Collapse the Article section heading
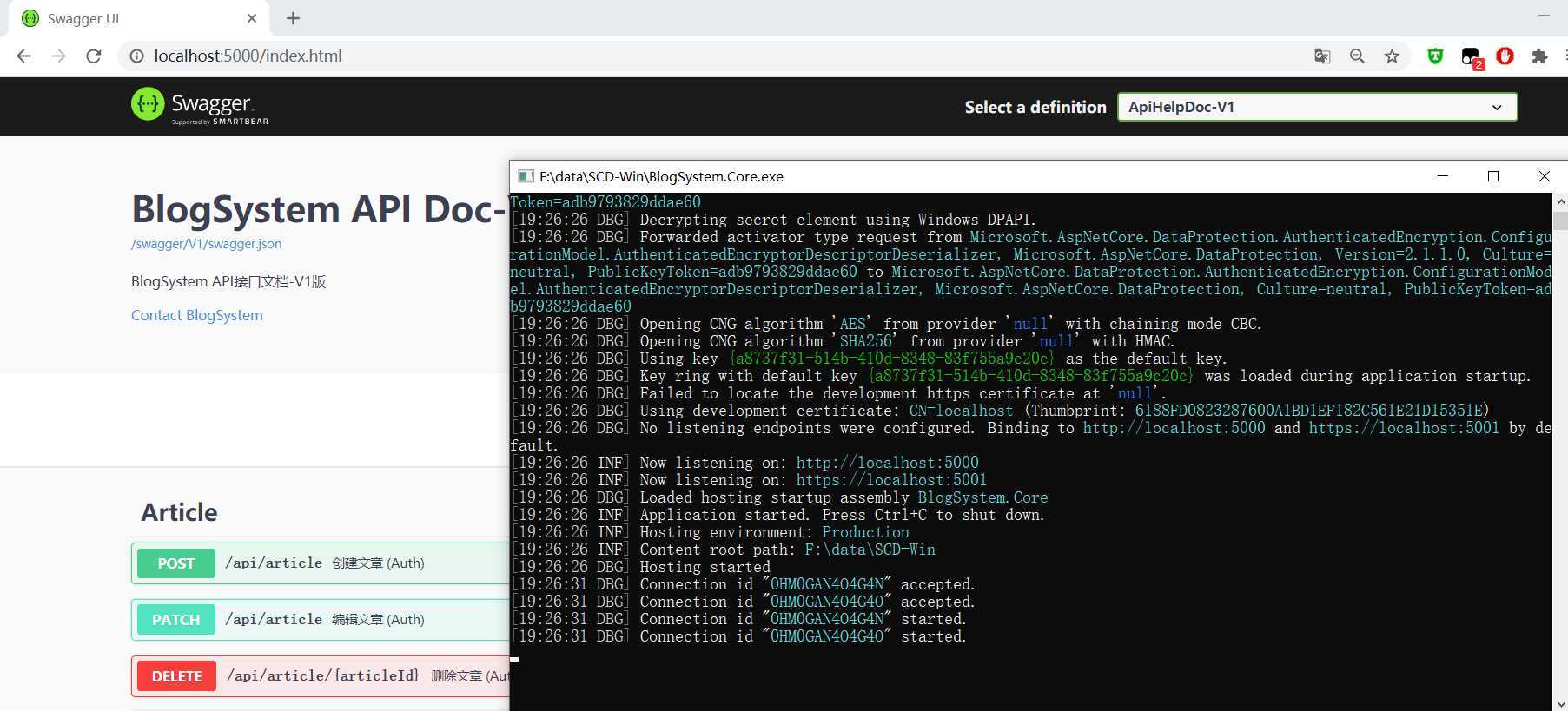Viewport: 1568px width, 711px height. coord(180,512)
